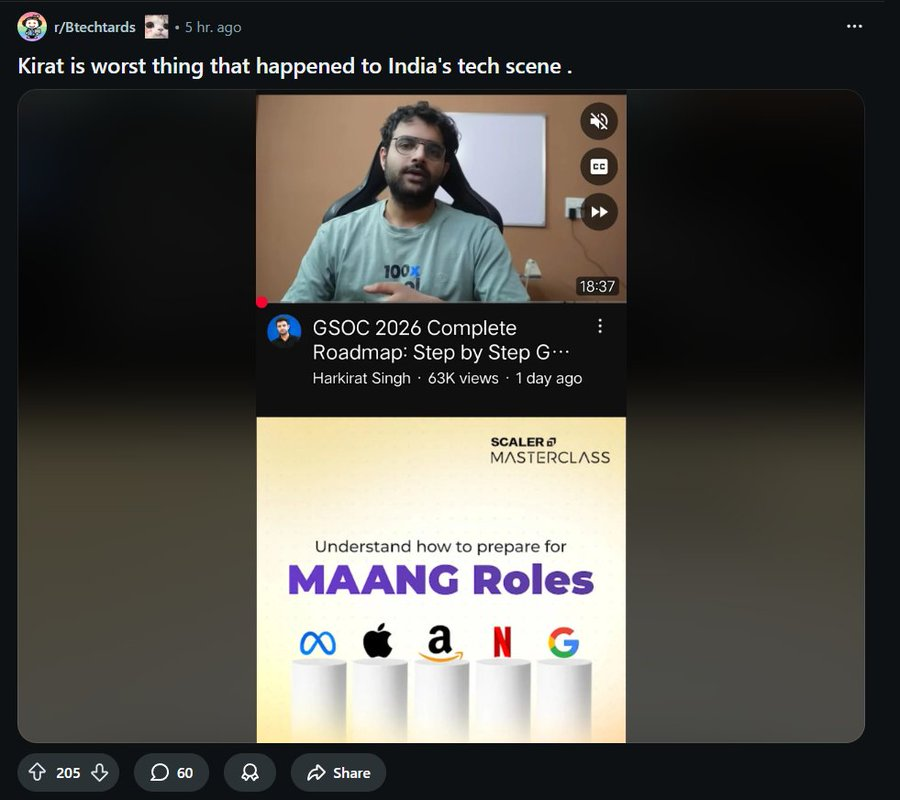Click the Meta logo icon
The image size is (900, 800).
coord(318,643)
